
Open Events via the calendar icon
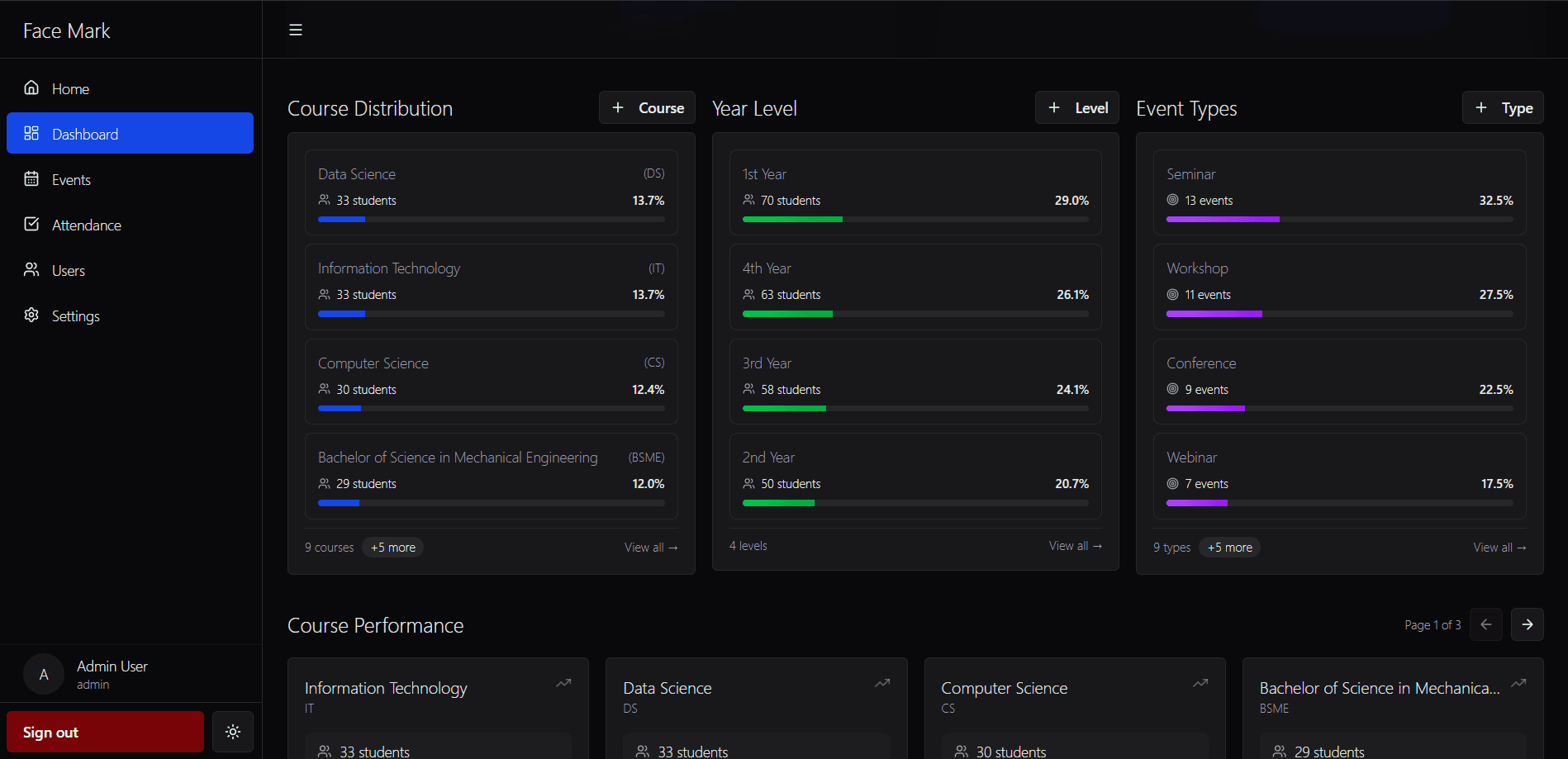click(x=31, y=179)
